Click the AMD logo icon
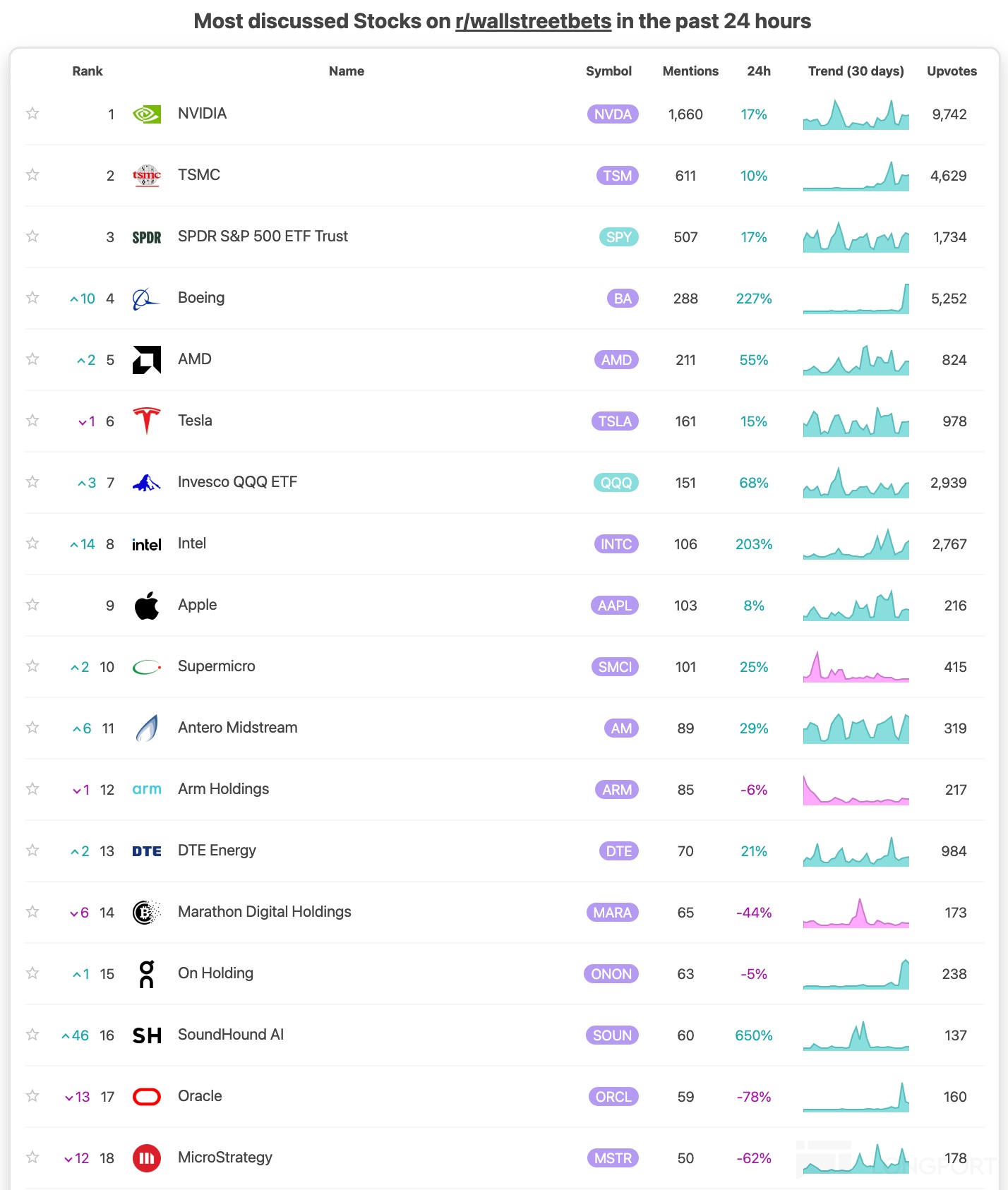The width and height of the screenshot is (1008, 1190). click(x=147, y=360)
